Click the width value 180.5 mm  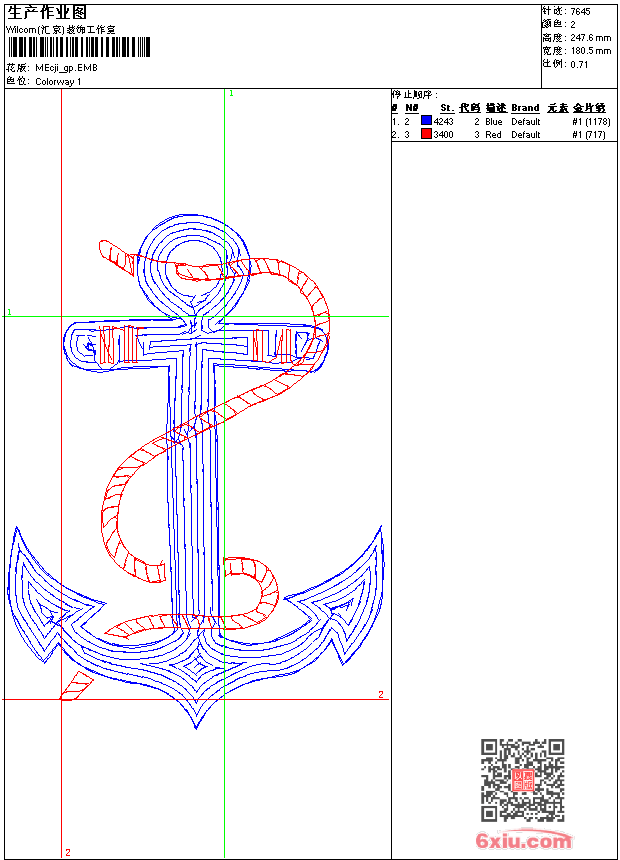(x=590, y=50)
